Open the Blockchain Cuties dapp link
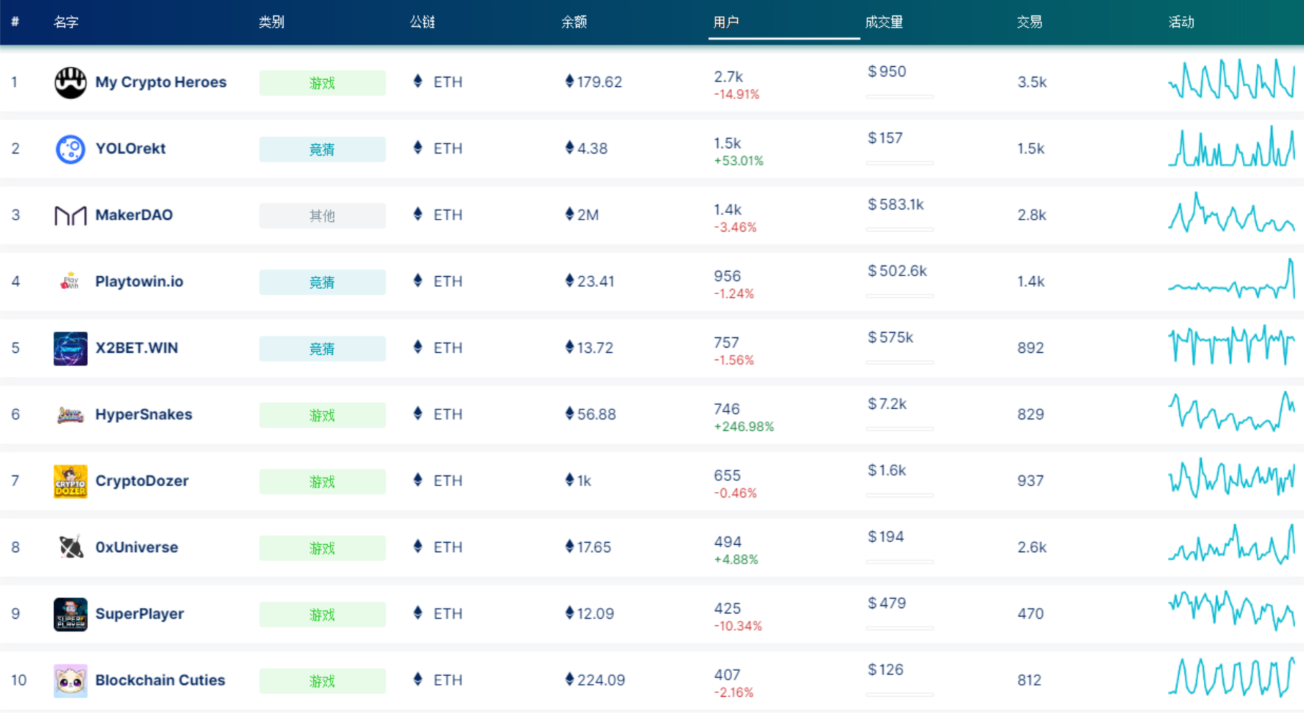The height and width of the screenshot is (713, 1304). [160, 680]
